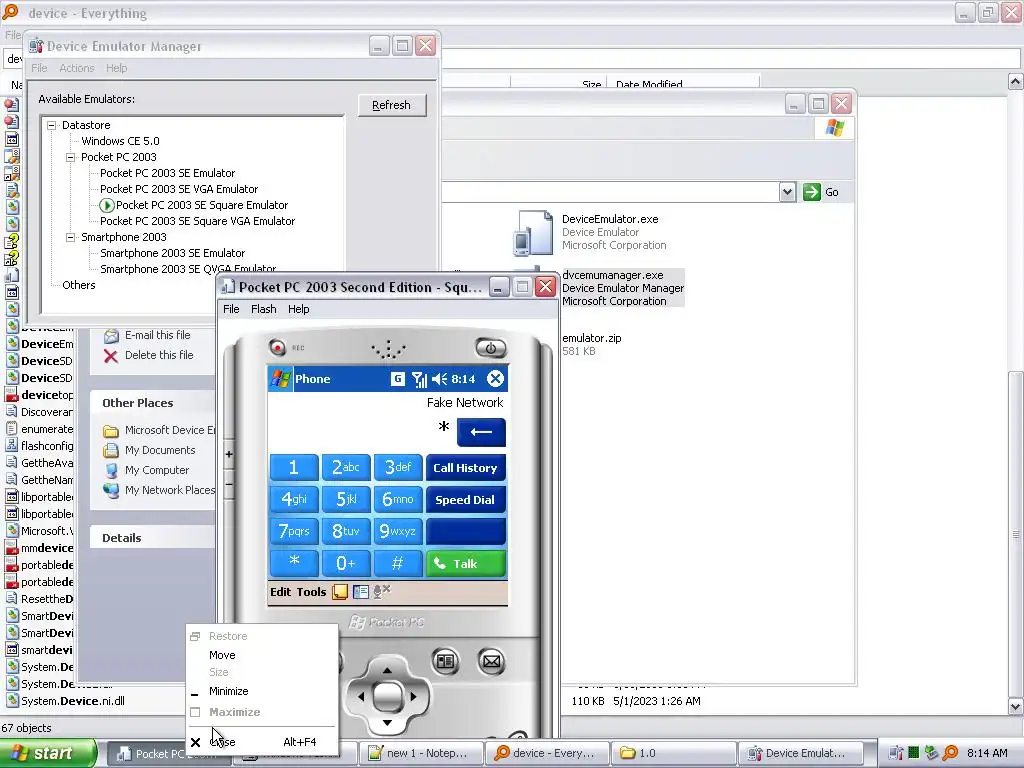Select DeviceEmulator.exe file icon
Image resolution: width=1024 pixels, height=768 pixels.
[534, 232]
